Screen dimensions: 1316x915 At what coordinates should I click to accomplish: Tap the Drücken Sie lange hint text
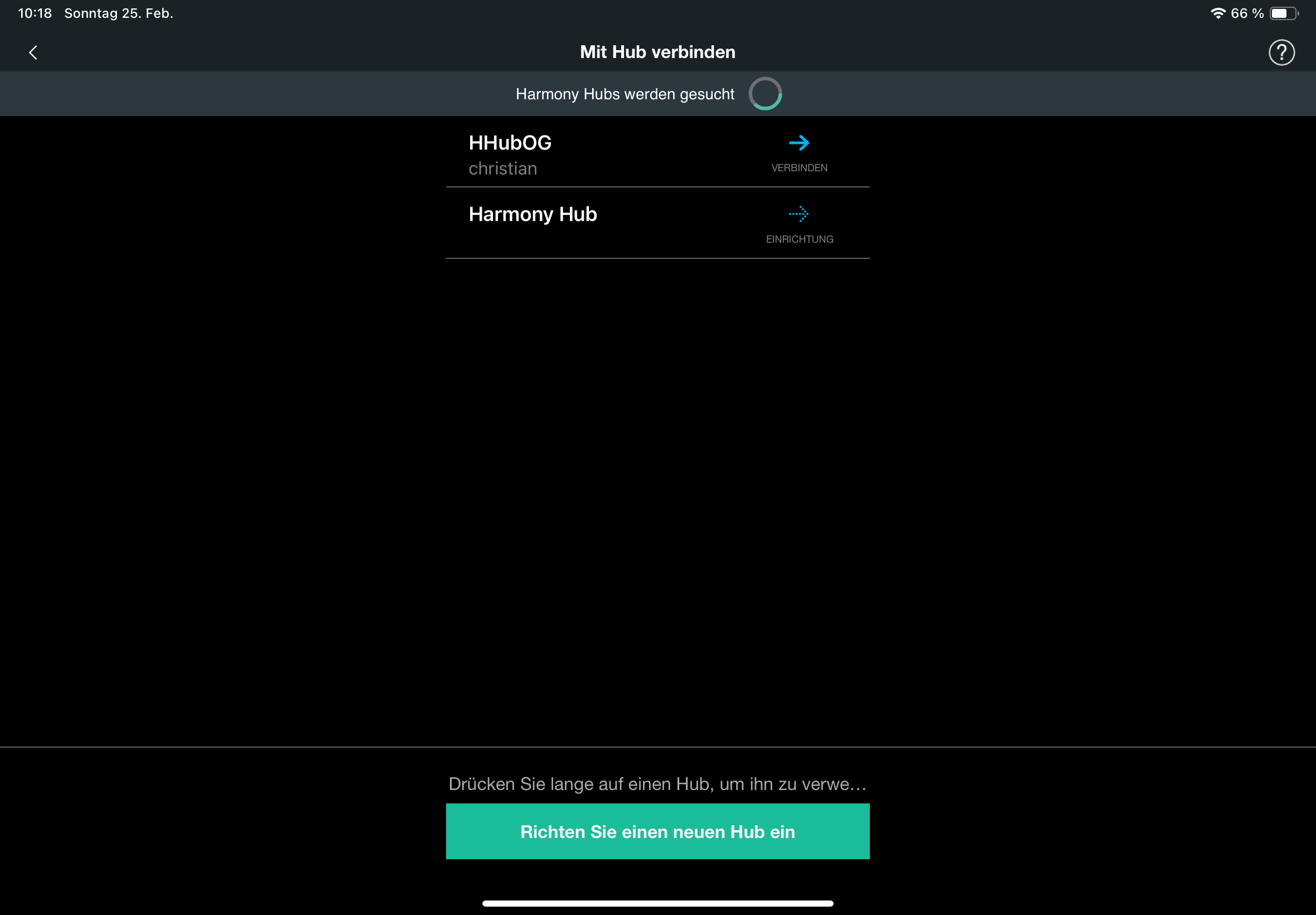pos(657,784)
